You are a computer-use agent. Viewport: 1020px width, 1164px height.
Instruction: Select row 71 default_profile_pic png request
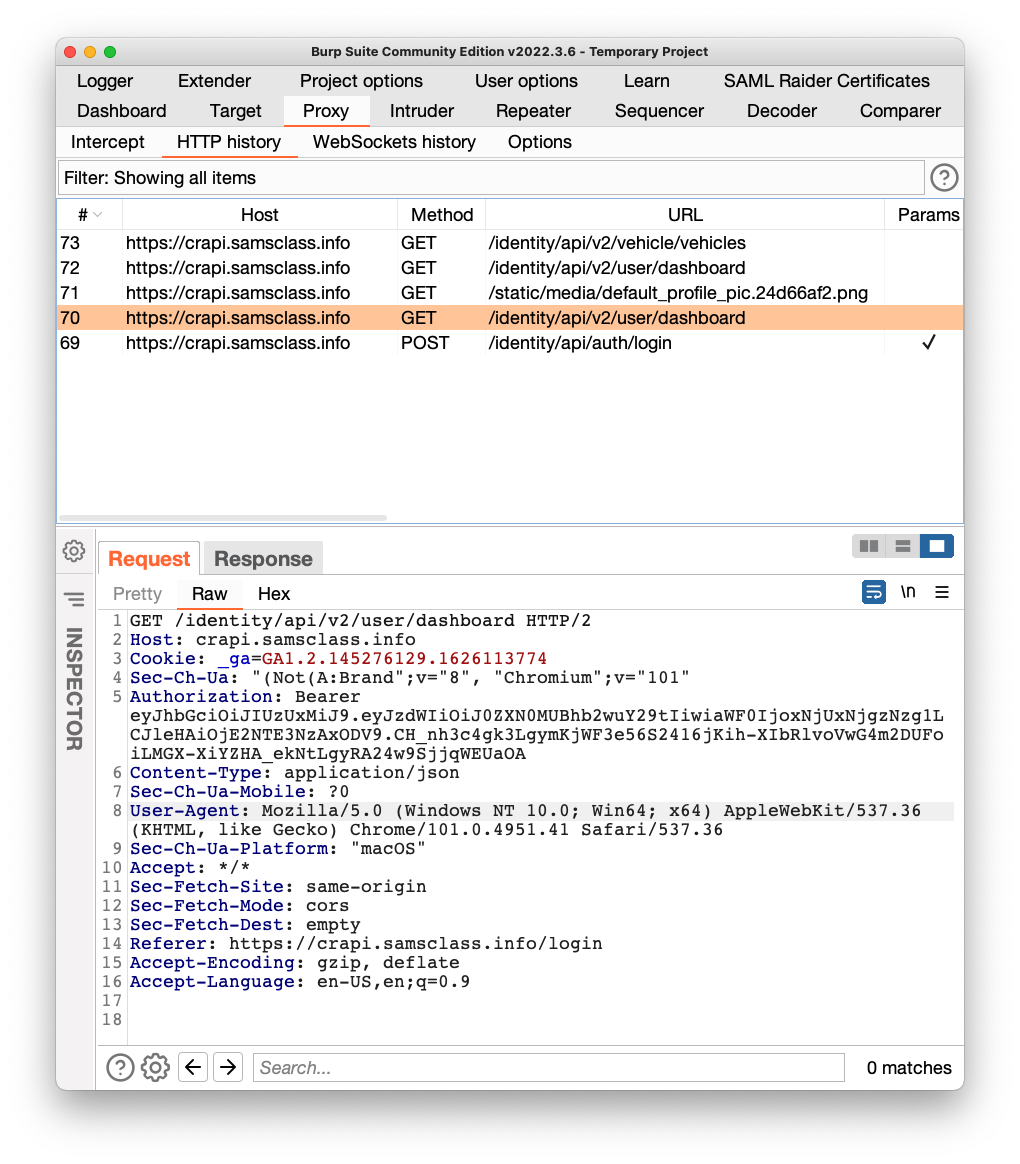510,292
